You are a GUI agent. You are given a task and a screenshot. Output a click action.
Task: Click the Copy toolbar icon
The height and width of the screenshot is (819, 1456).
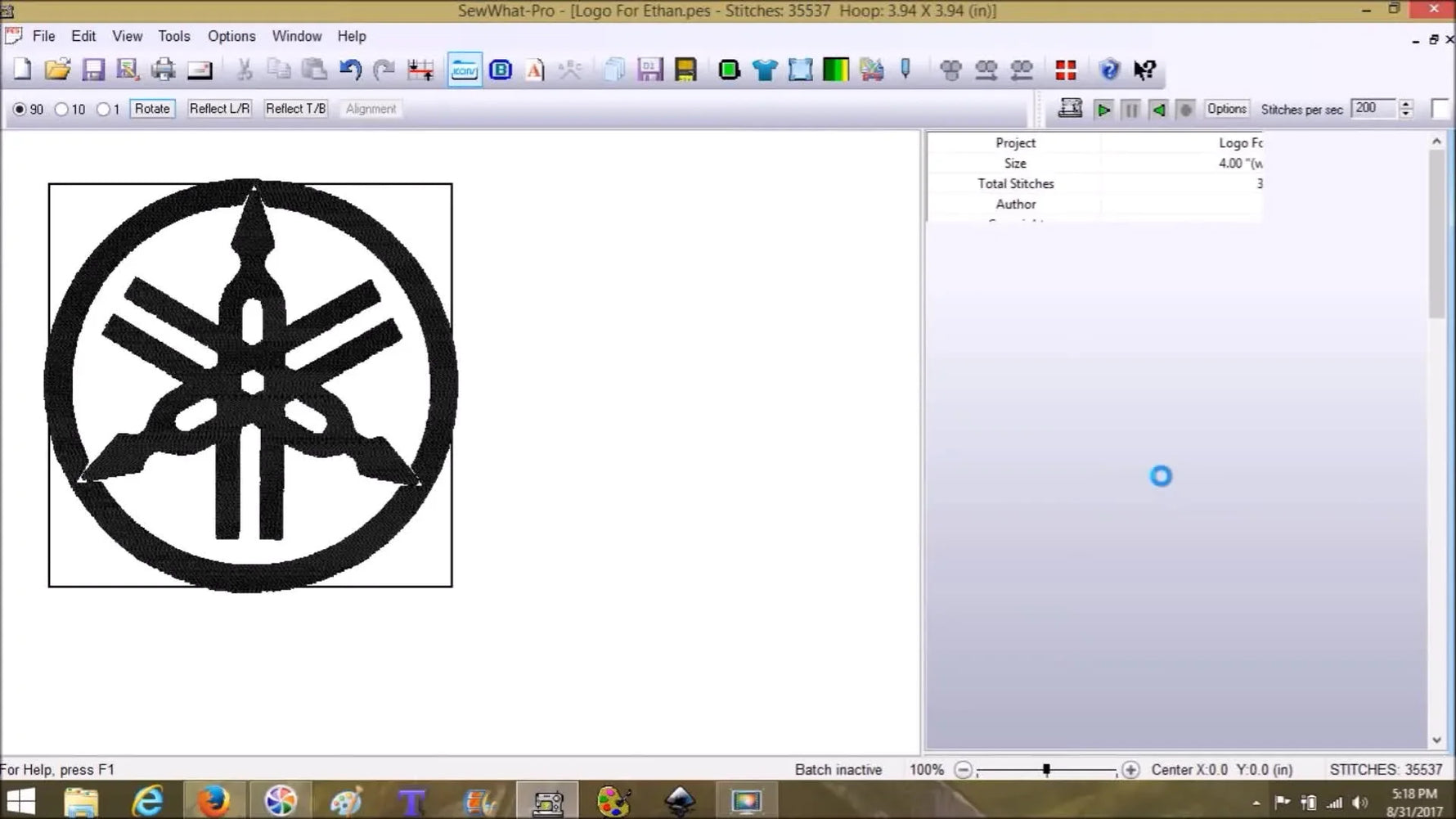click(279, 70)
